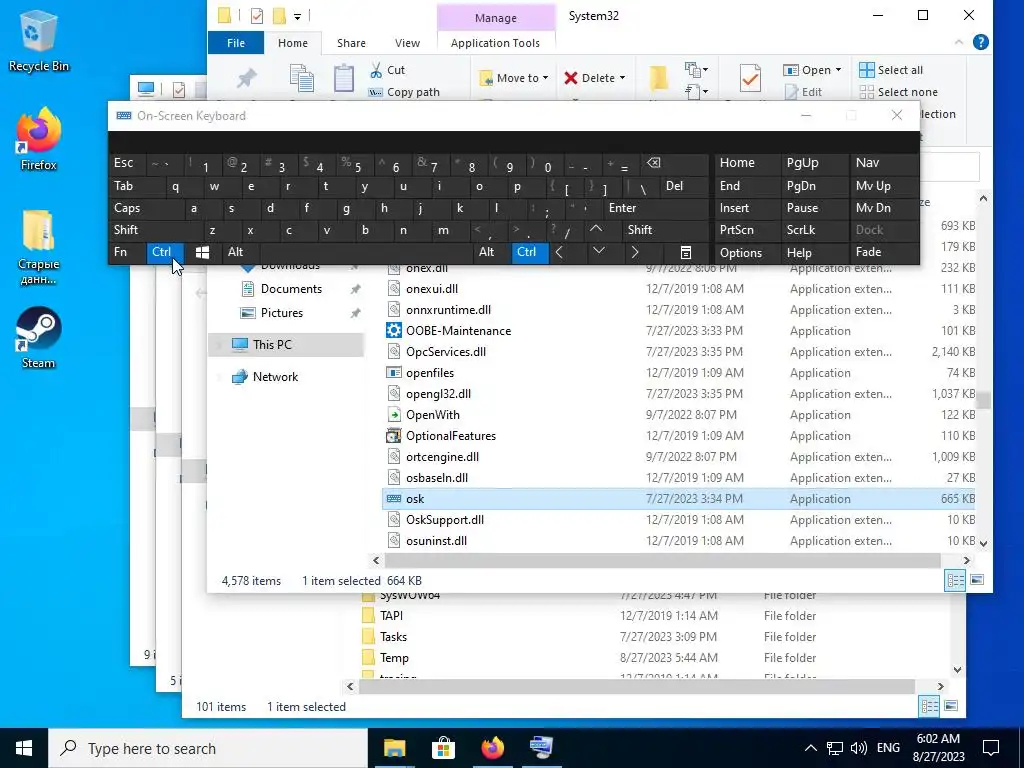Click the Cut scissors command in ribbon
Viewport: 1024px width, 768px height.
(387, 70)
